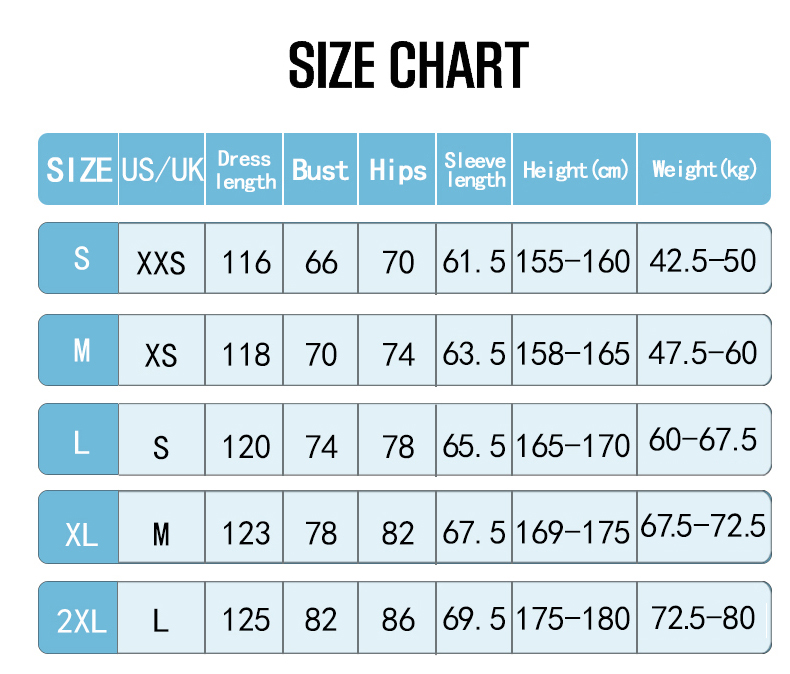
Task: Select the SIZE column header
Action: pyautogui.click(x=79, y=170)
